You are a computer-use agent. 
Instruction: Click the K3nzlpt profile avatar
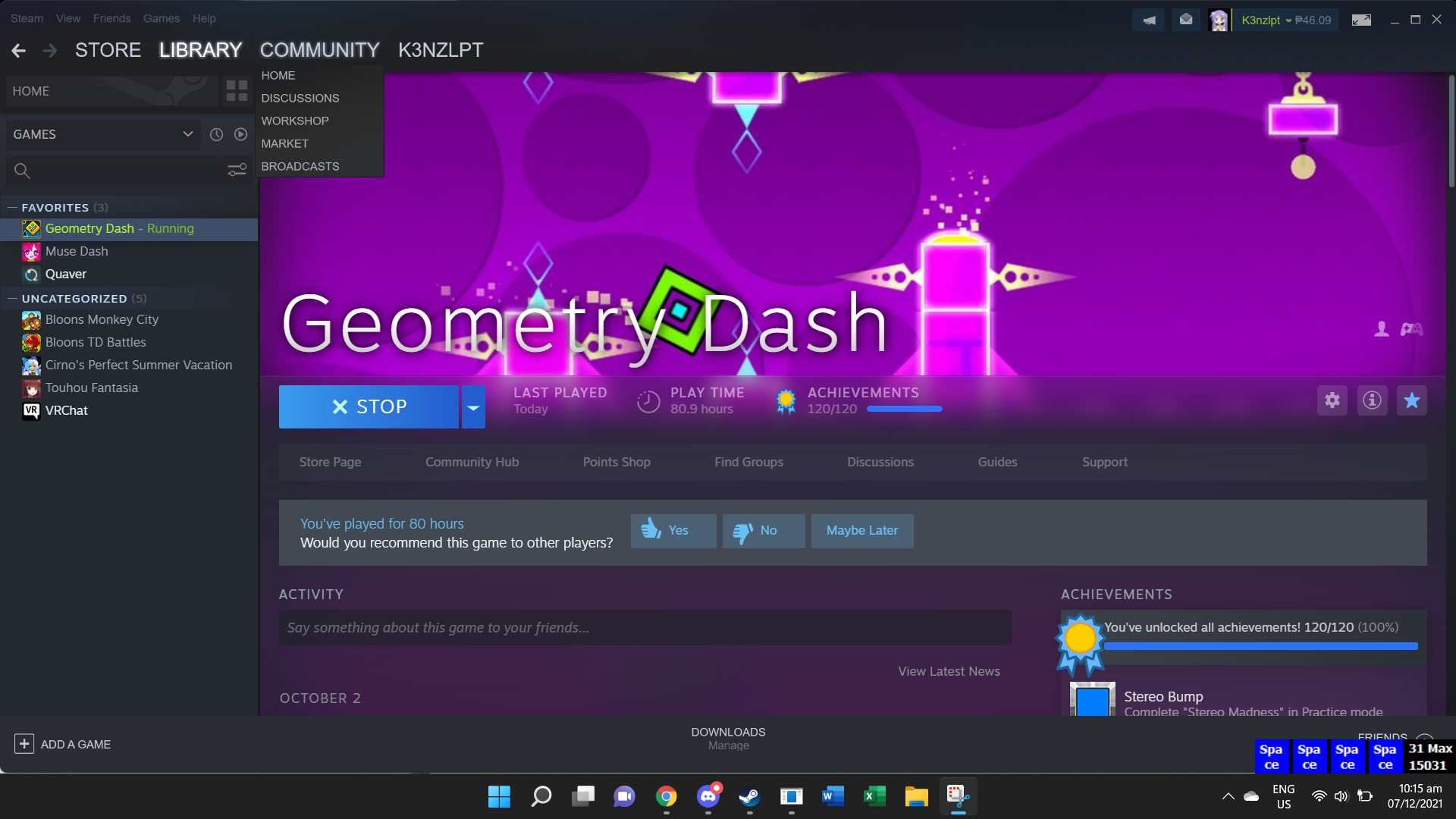[1219, 20]
